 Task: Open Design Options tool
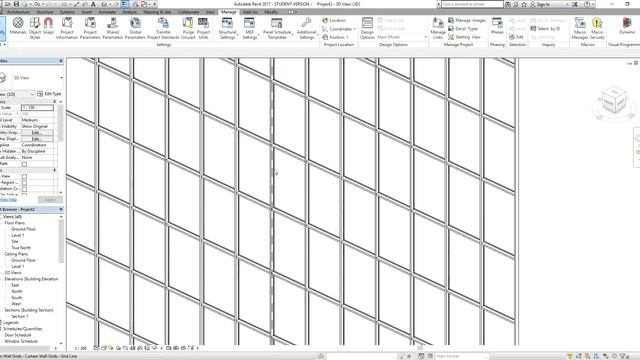click(x=367, y=27)
